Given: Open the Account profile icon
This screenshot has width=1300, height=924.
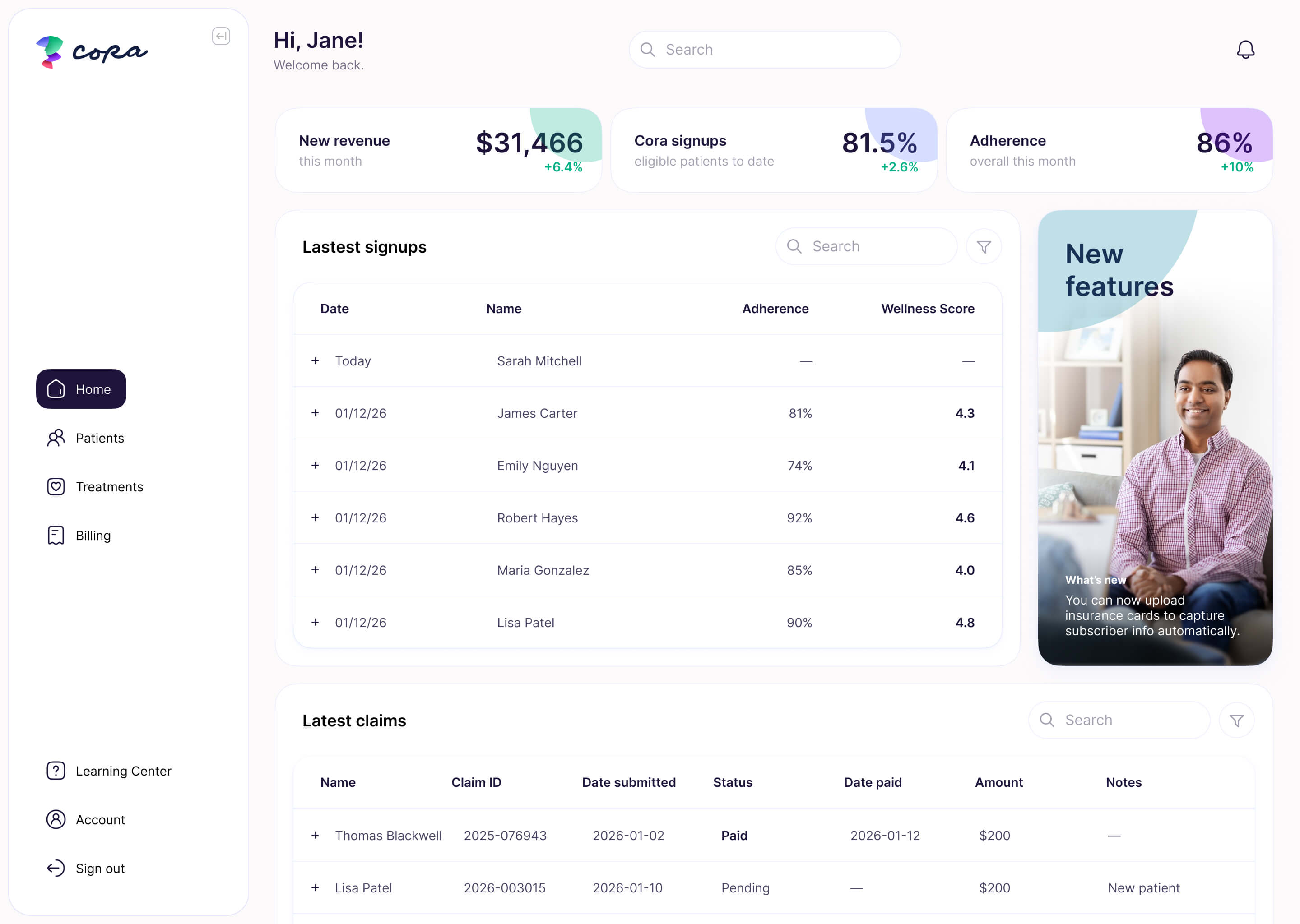Looking at the screenshot, I should point(55,819).
